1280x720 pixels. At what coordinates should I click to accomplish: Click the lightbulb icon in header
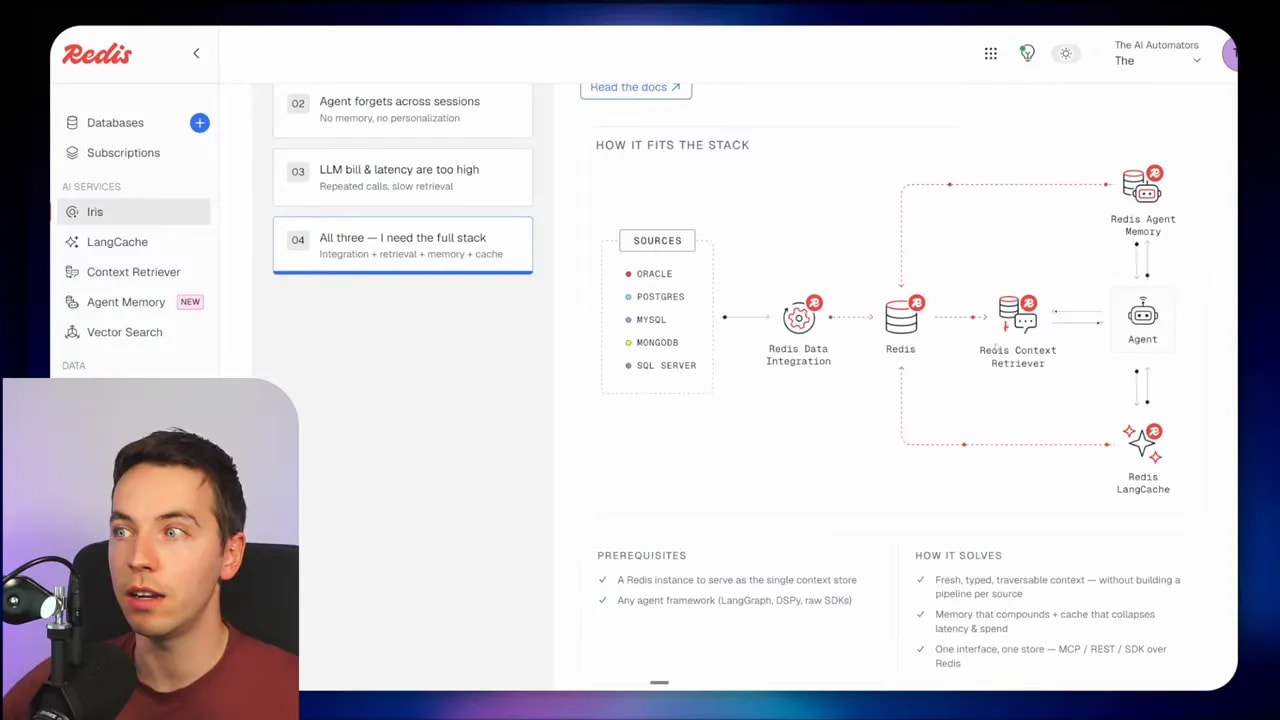coord(1027,54)
